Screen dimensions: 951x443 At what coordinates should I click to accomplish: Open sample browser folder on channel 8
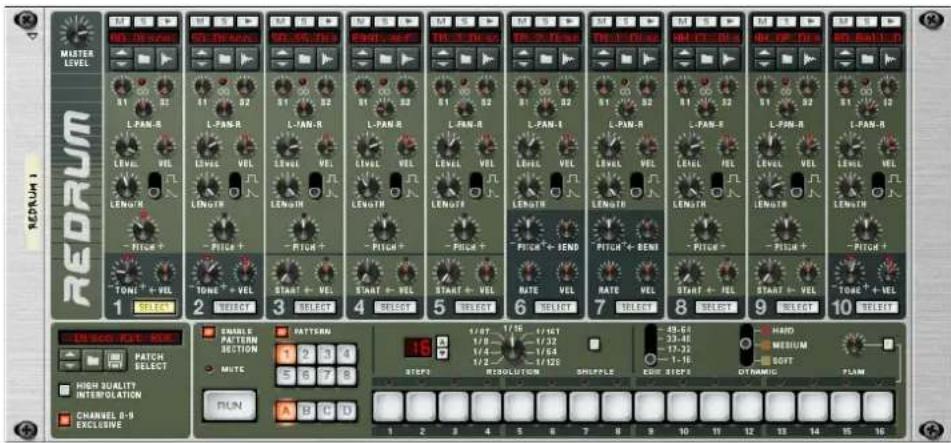point(706,59)
